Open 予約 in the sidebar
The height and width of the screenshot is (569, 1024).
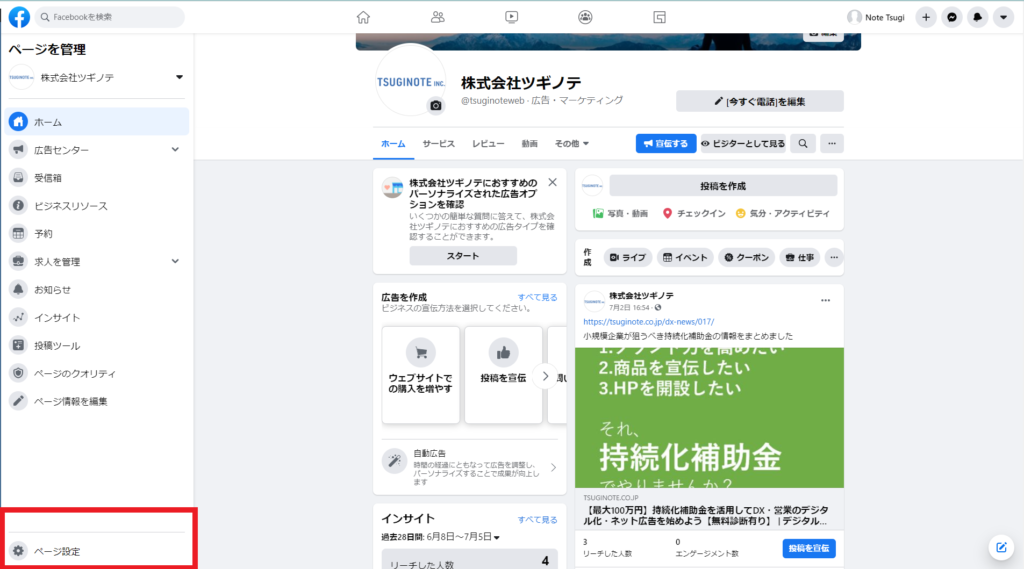[x=97, y=233]
